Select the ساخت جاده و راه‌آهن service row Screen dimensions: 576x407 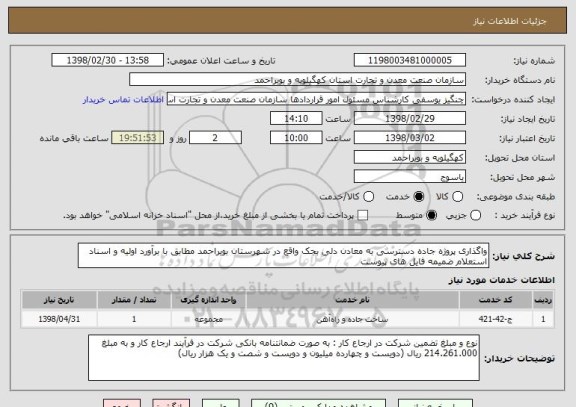click(288, 319)
